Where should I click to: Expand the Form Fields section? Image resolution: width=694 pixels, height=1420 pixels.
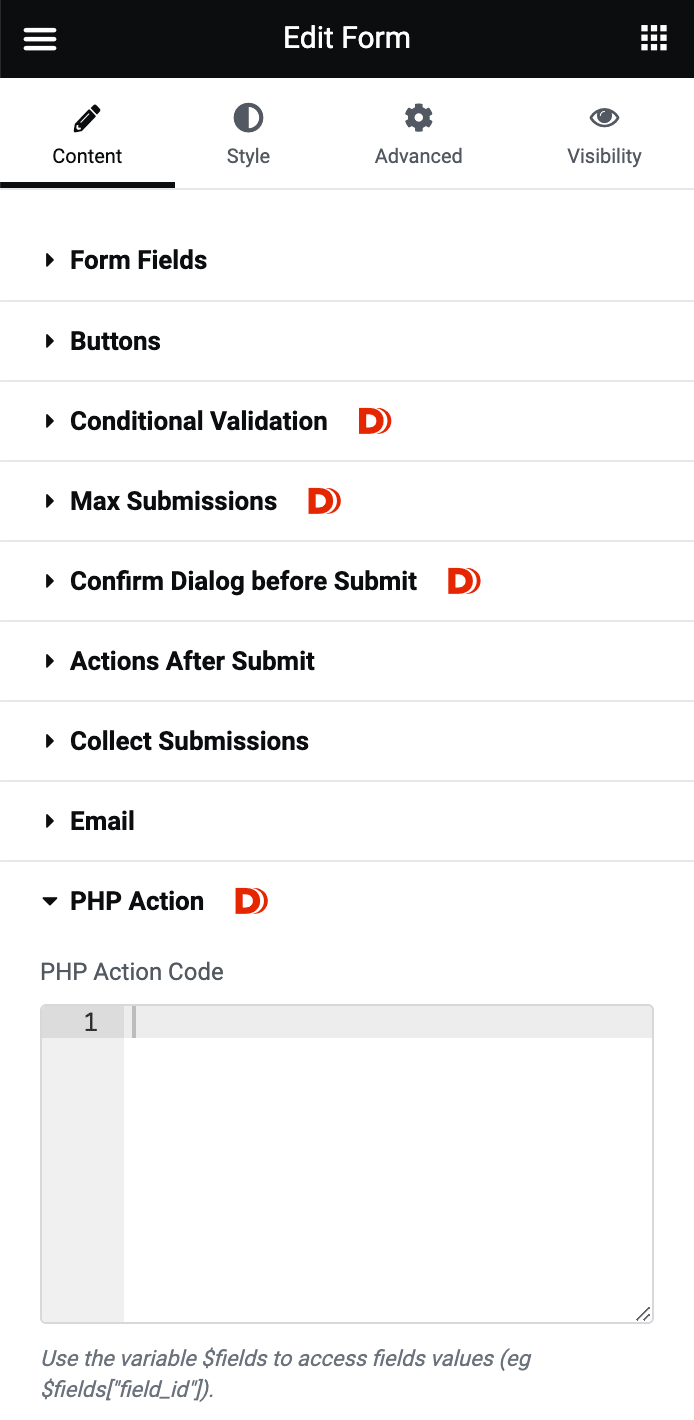138,260
